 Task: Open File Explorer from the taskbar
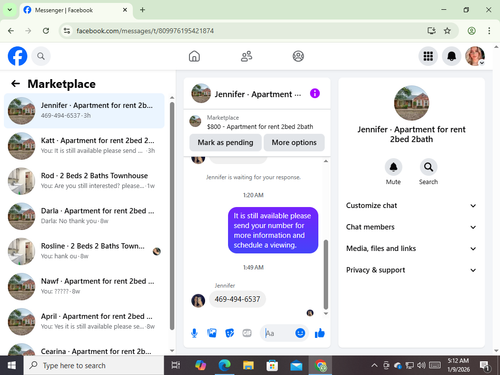(x=248, y=365)
